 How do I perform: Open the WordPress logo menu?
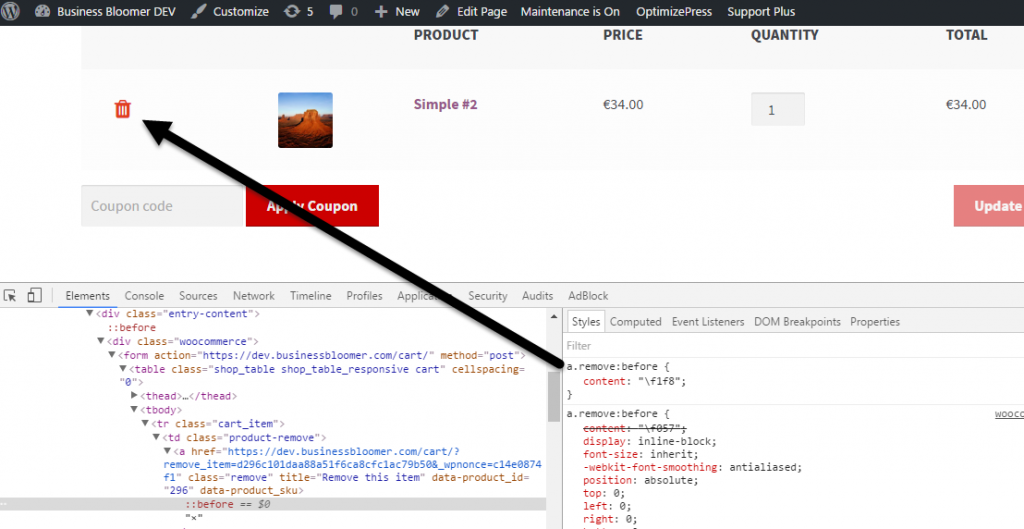click(11, 11)
